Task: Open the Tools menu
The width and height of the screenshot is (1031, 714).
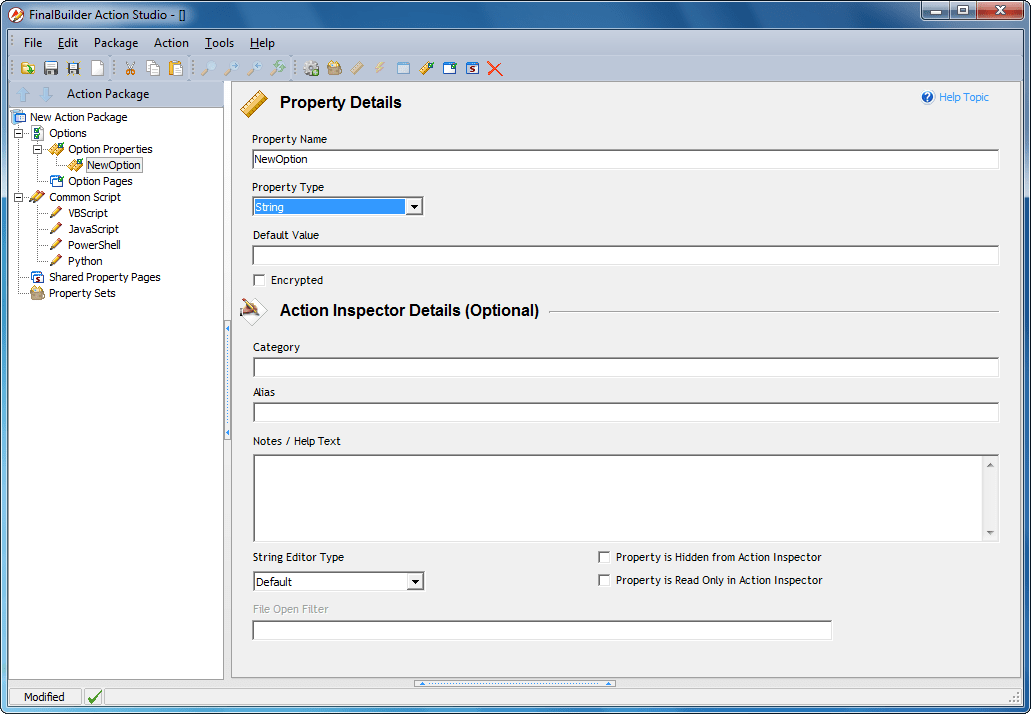Action: tap(218, 43)
